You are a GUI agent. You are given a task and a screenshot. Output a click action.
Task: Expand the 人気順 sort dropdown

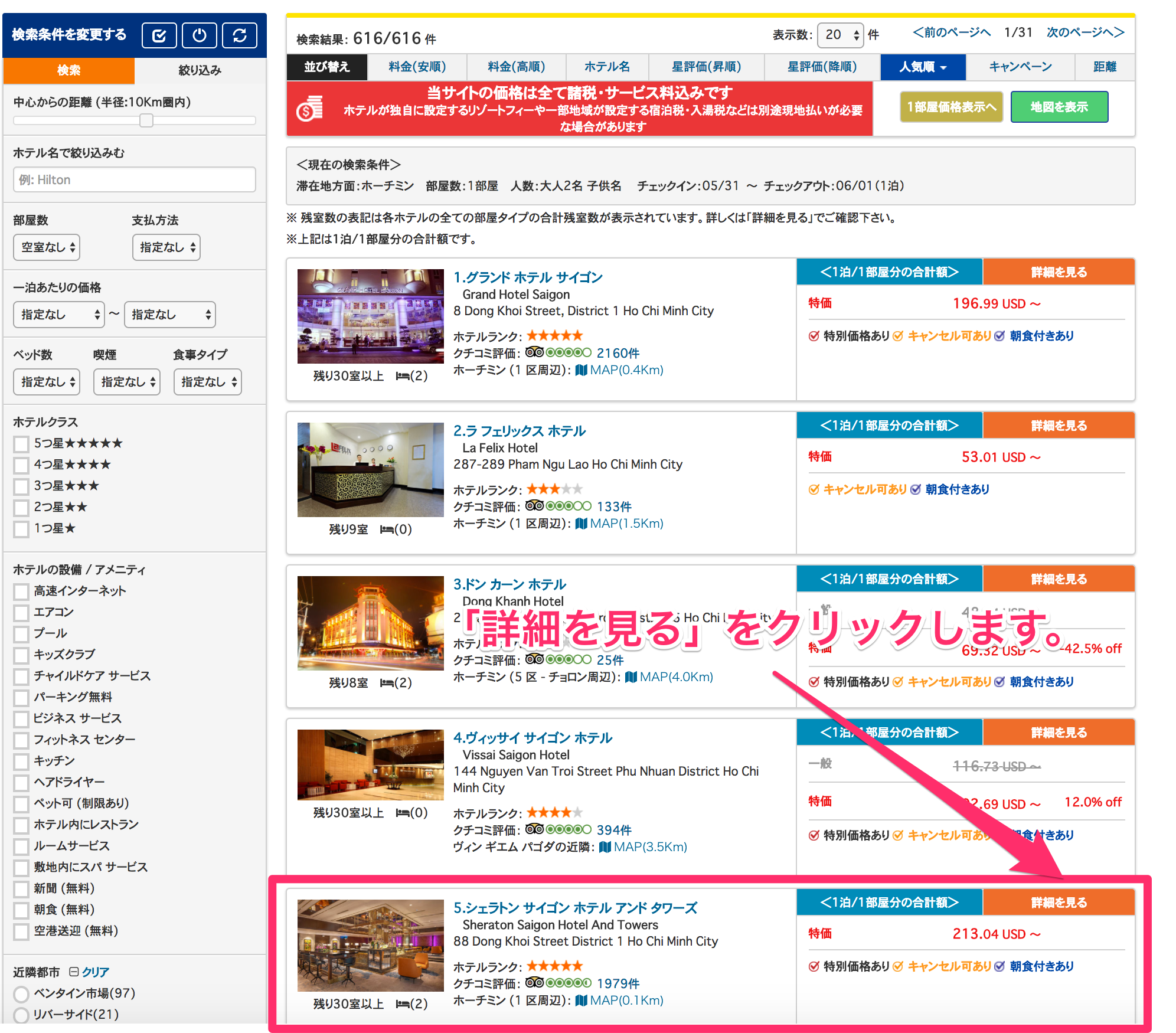[923, 67]
